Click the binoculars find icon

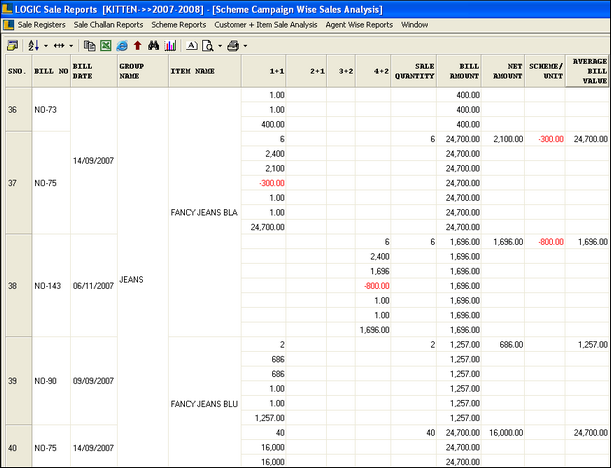click(x=154, y=46)
